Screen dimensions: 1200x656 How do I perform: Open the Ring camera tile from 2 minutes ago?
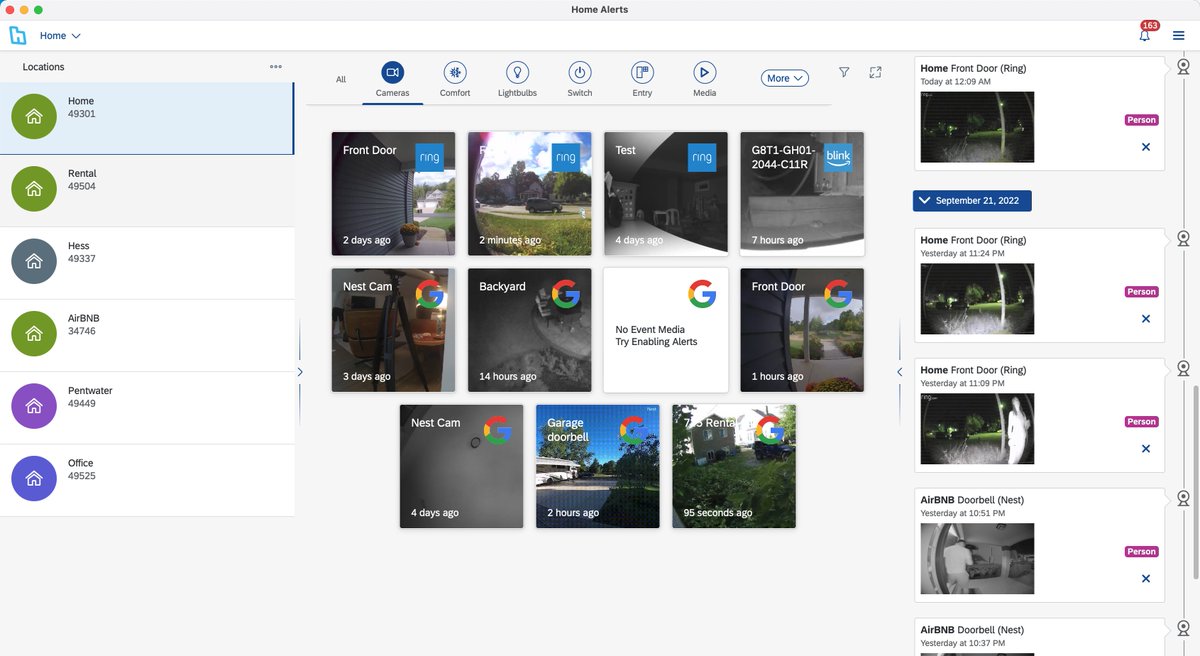pyautogui.click(x=529, y=193)
